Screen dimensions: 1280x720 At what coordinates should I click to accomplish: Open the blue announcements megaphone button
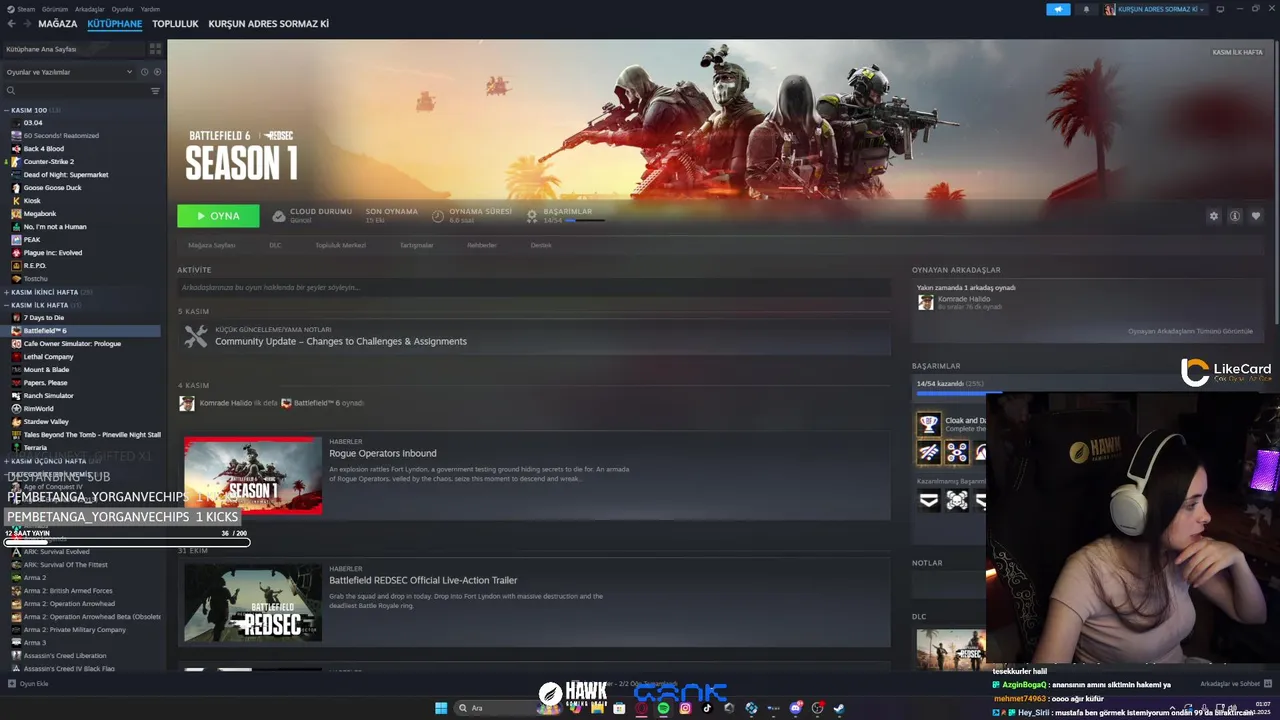[x=1058, y=9]
